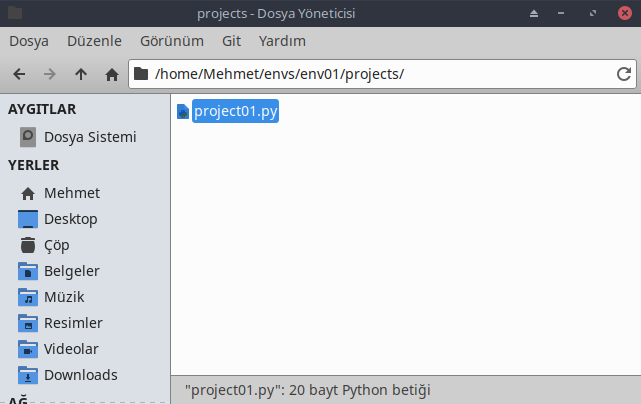
Task: Open the Görünüm menu
Action: 172,41
